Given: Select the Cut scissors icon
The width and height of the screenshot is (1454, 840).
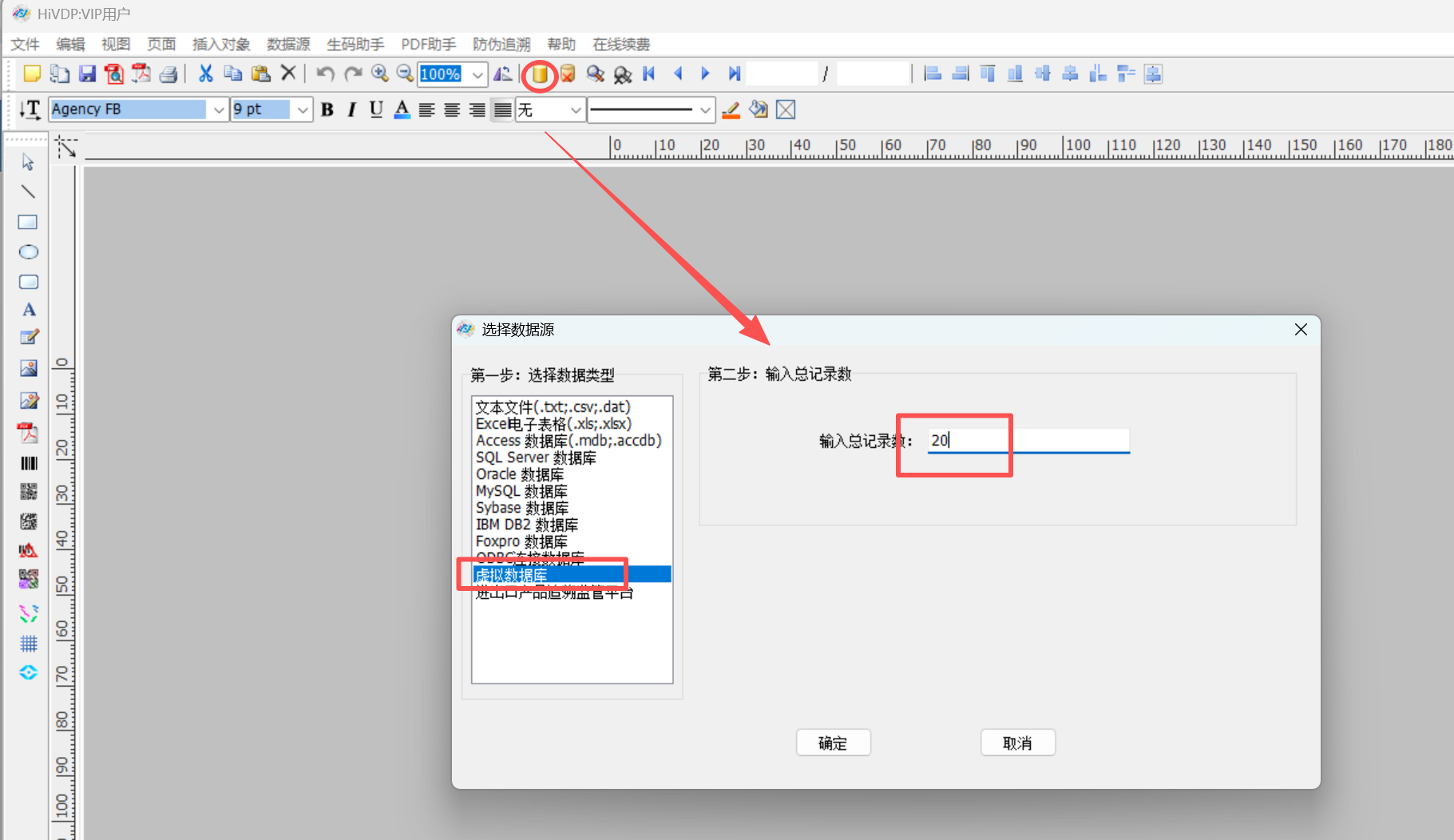Looking at the screenshot, I should click(x=205, y=74).
